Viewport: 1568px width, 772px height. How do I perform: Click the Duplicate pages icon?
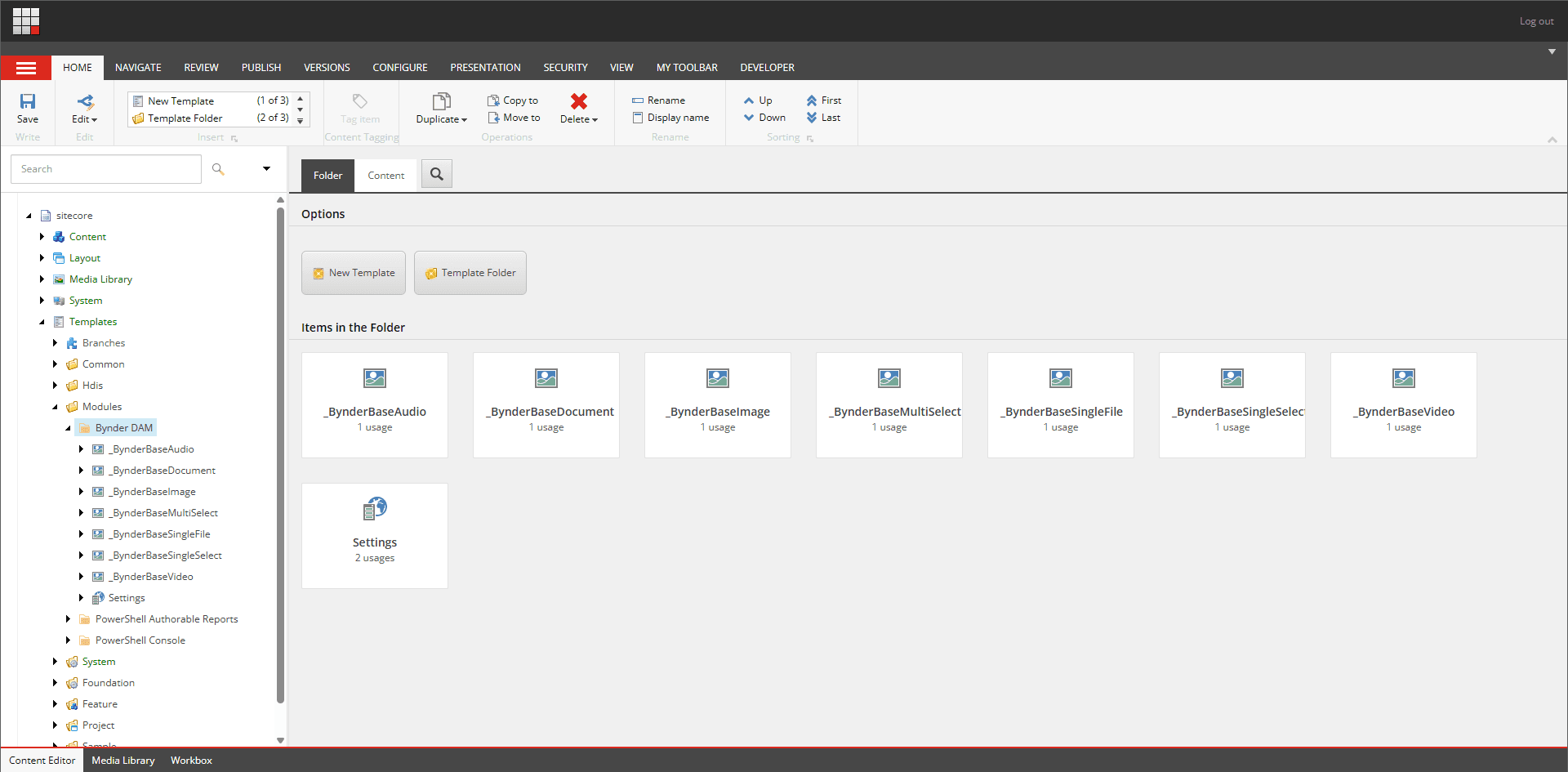pyautogui.click(x=441, y=101)
